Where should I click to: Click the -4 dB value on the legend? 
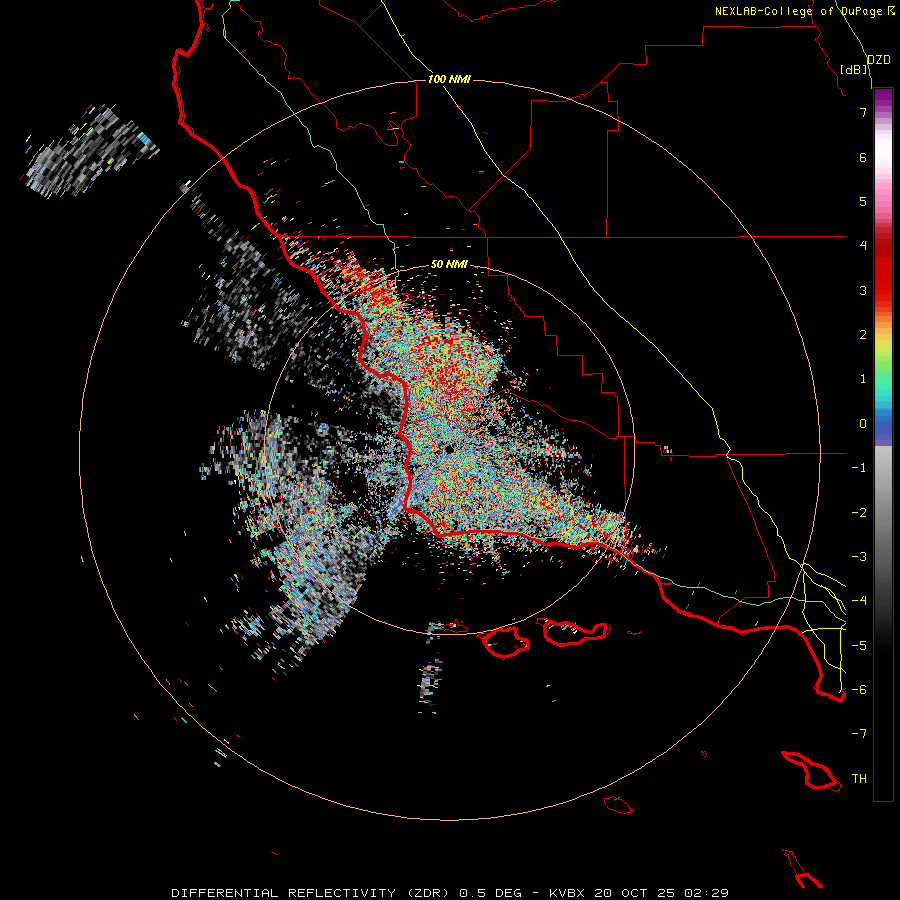[x=859, y=600]
